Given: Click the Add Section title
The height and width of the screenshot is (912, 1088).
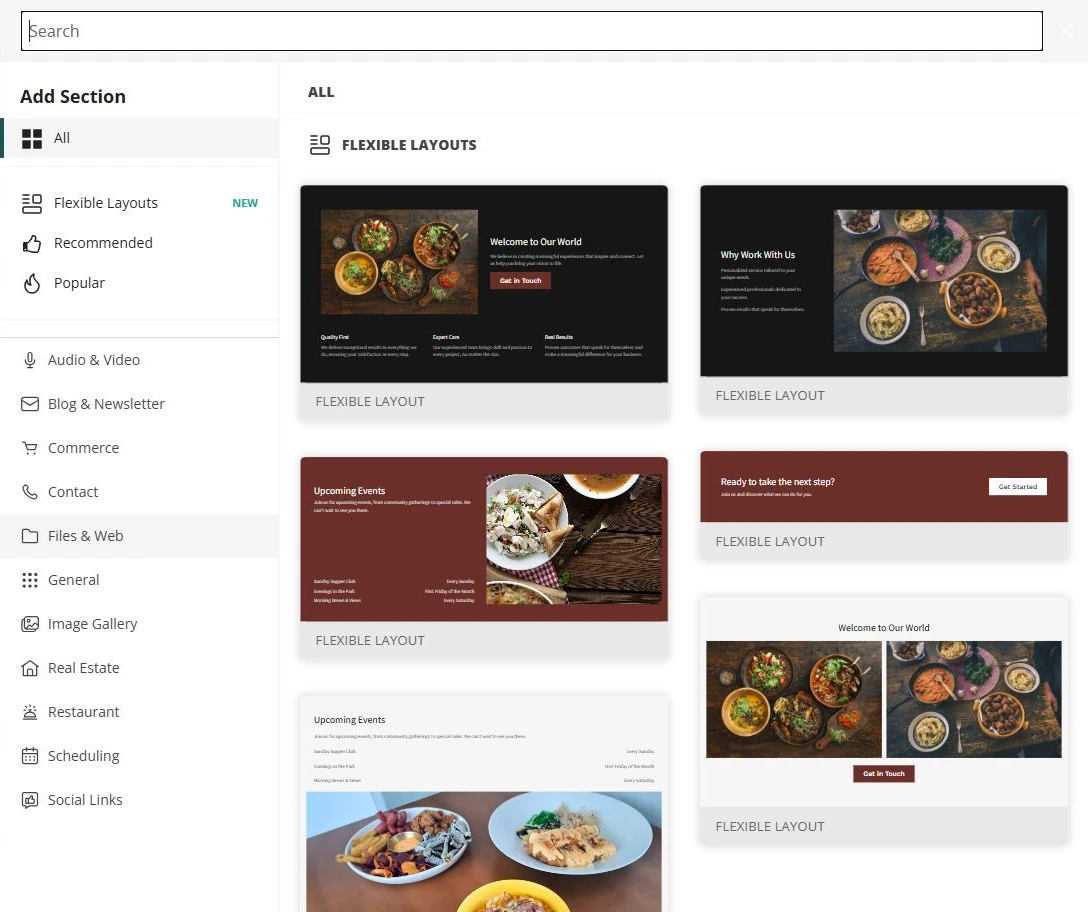Looking at the screenshot, I should 73,96.
